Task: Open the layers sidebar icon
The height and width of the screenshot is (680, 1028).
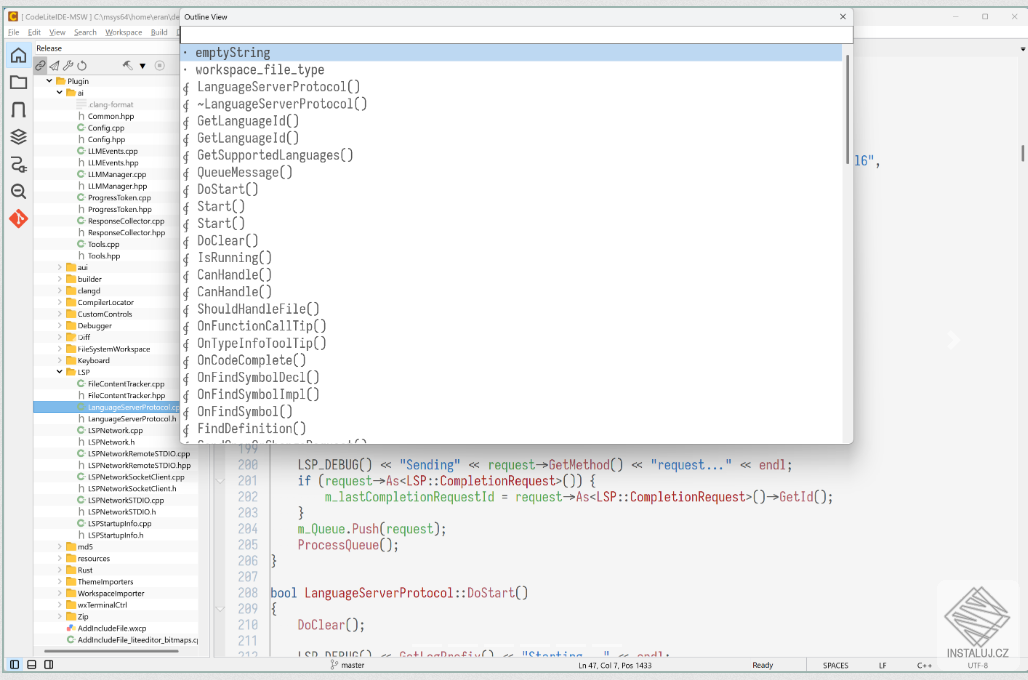Action: [18, 136]
